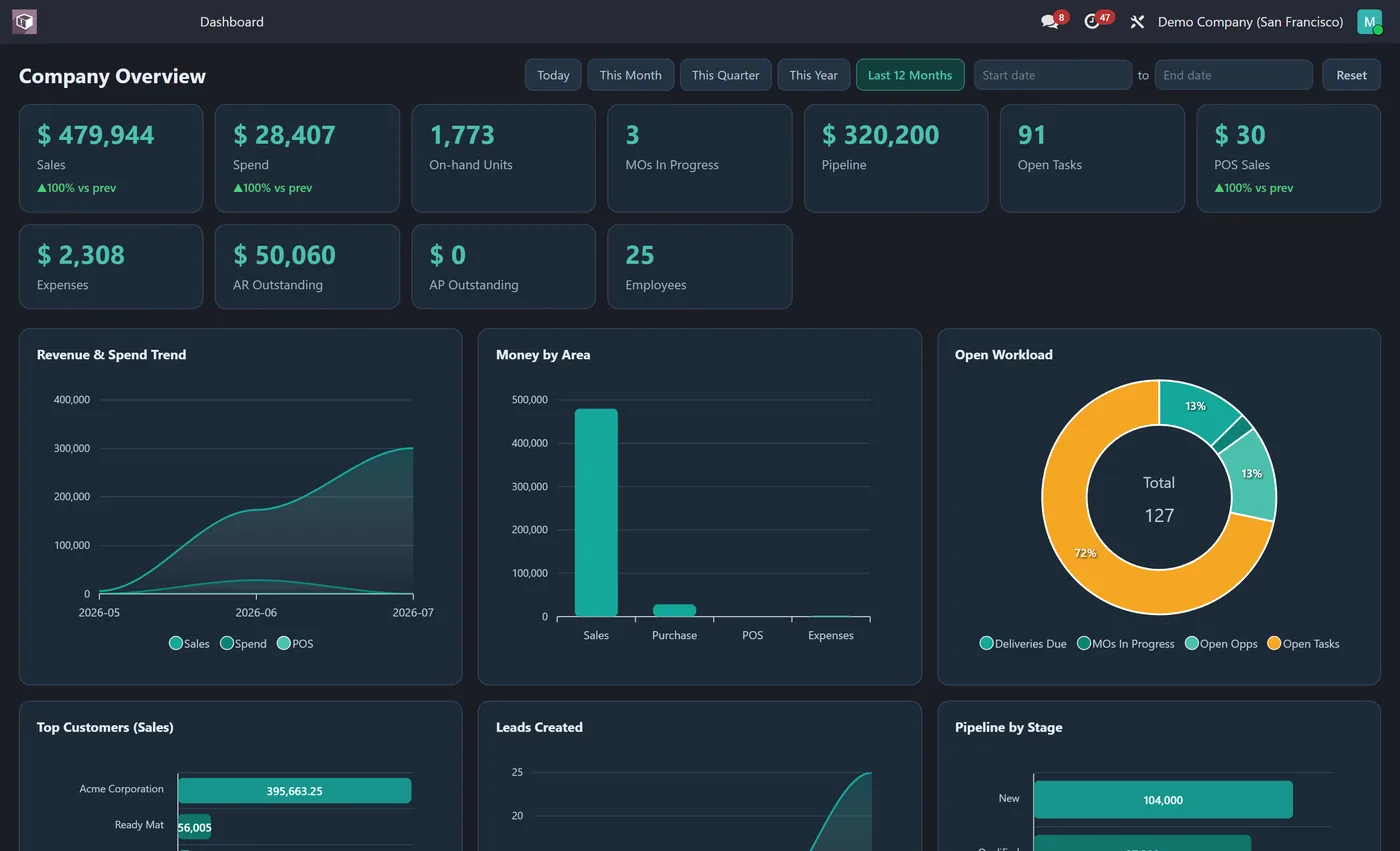Open the Spend $ 28,407 card

coord(307,158)
